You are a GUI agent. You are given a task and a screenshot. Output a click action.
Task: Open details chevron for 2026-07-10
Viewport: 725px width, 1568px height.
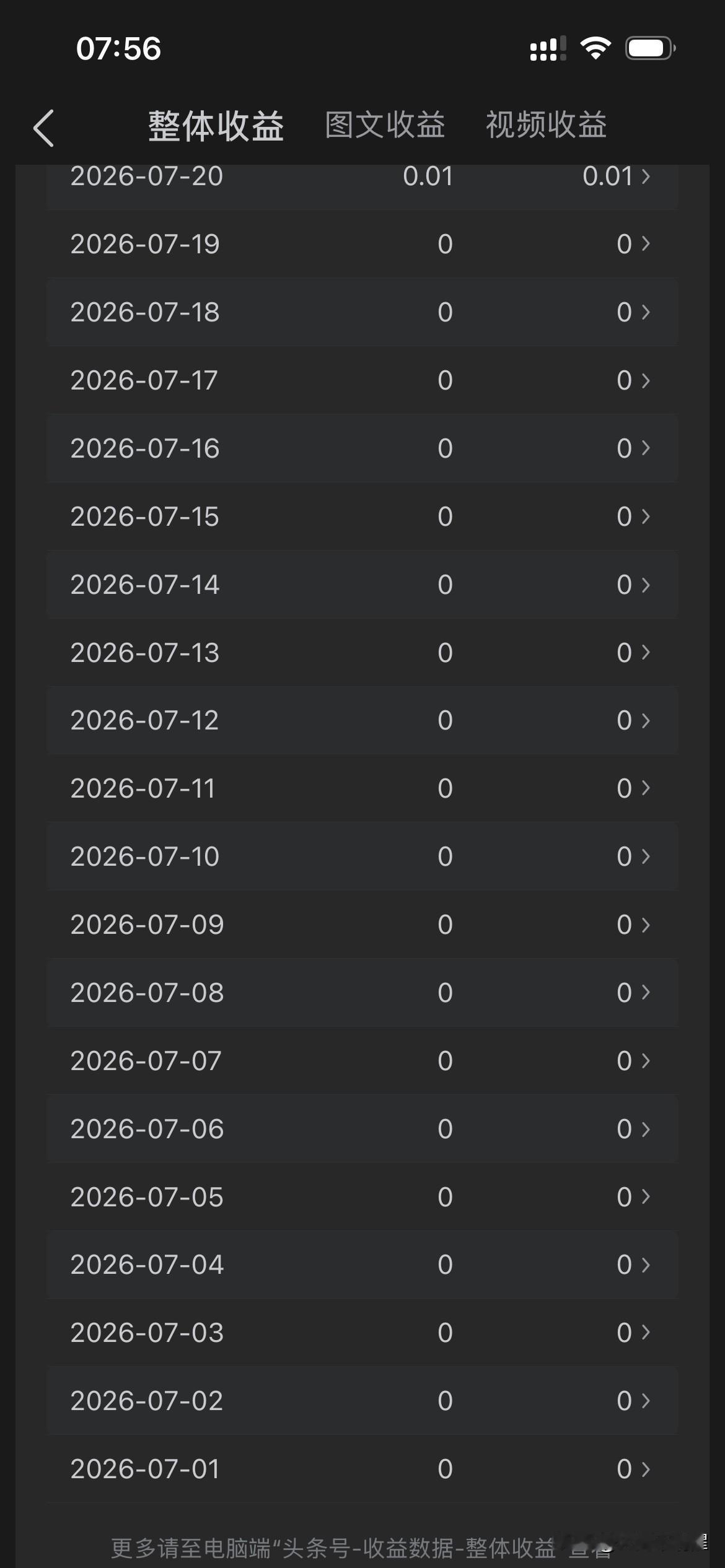point(646,856)
